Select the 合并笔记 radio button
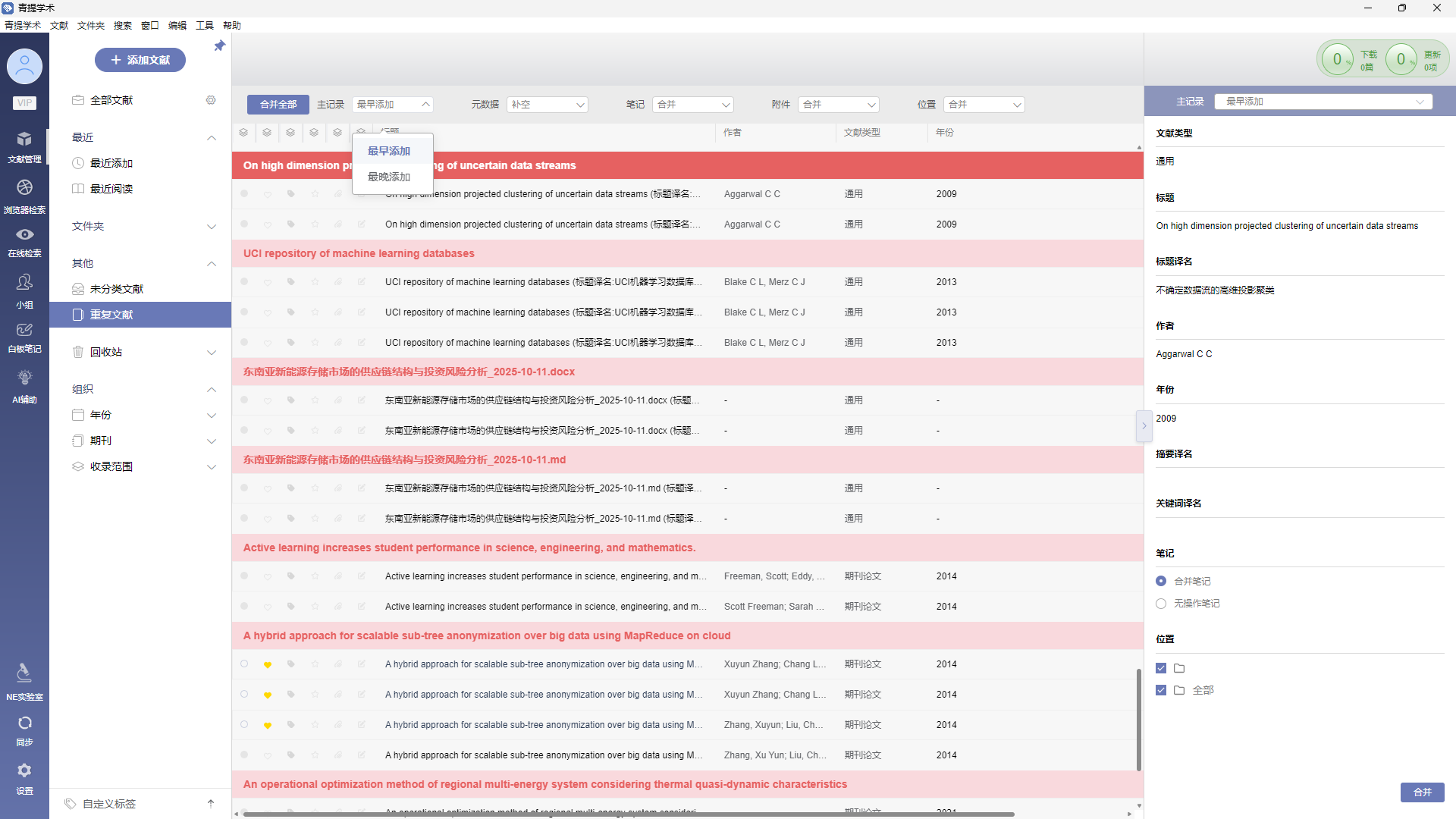The image size is (1456, 819). point(1161,582)
